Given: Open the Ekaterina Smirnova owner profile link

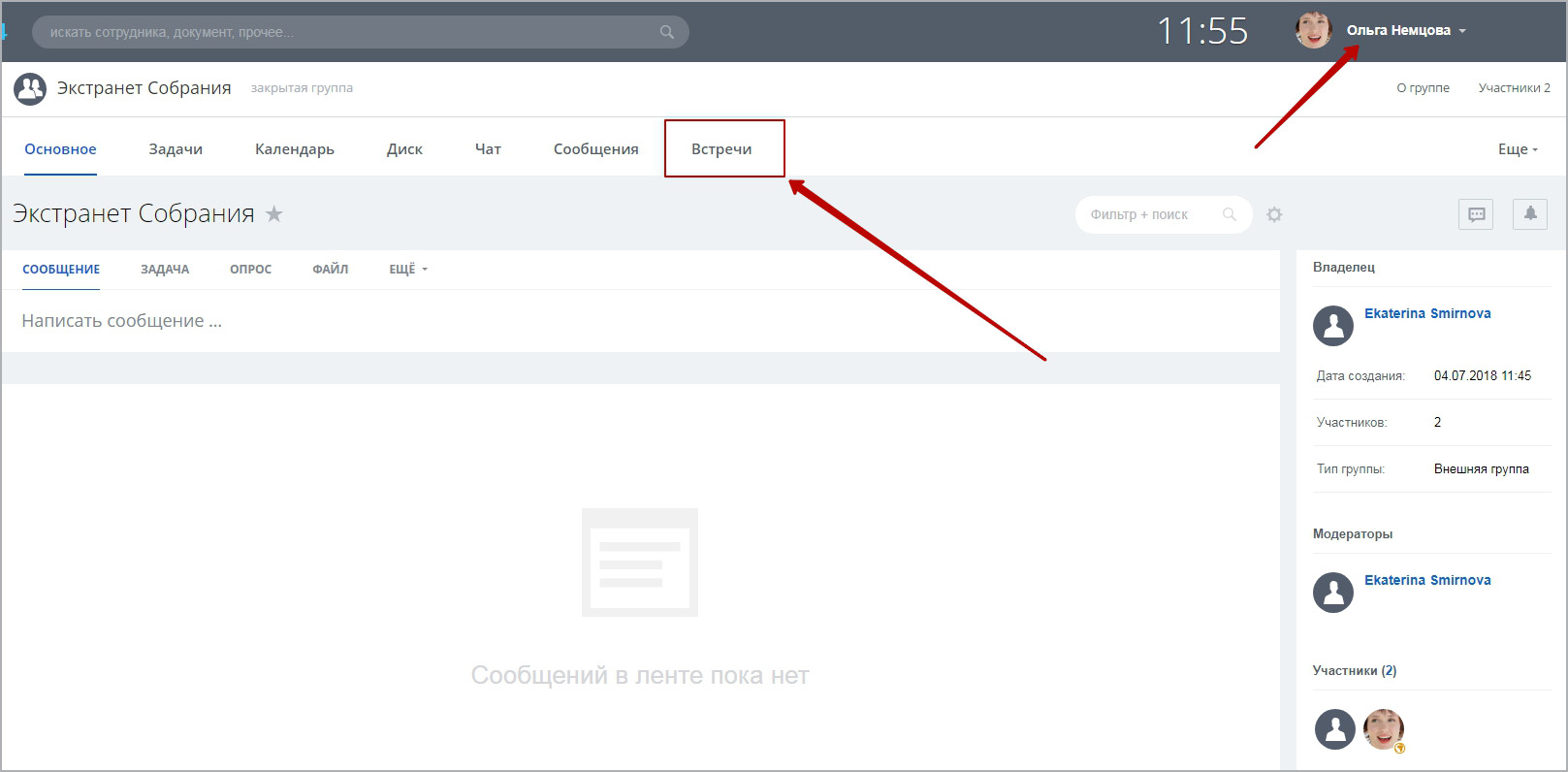Looking at the screenshot, I should [x=1426, y=313].
